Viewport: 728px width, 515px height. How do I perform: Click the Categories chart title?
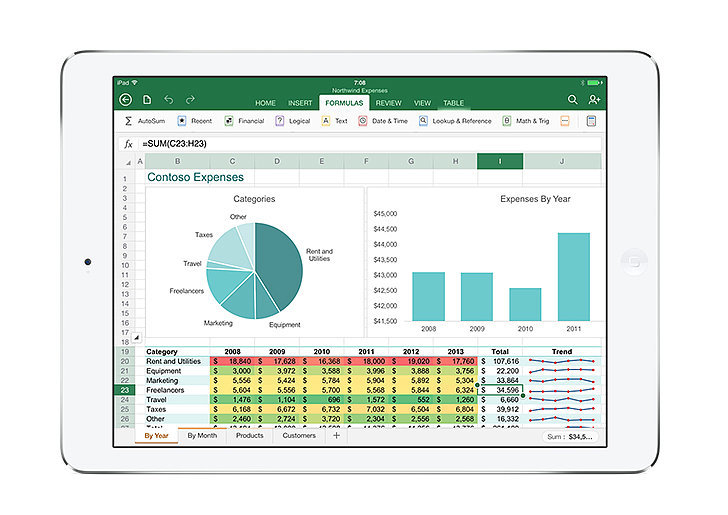[x=254, y=199]
